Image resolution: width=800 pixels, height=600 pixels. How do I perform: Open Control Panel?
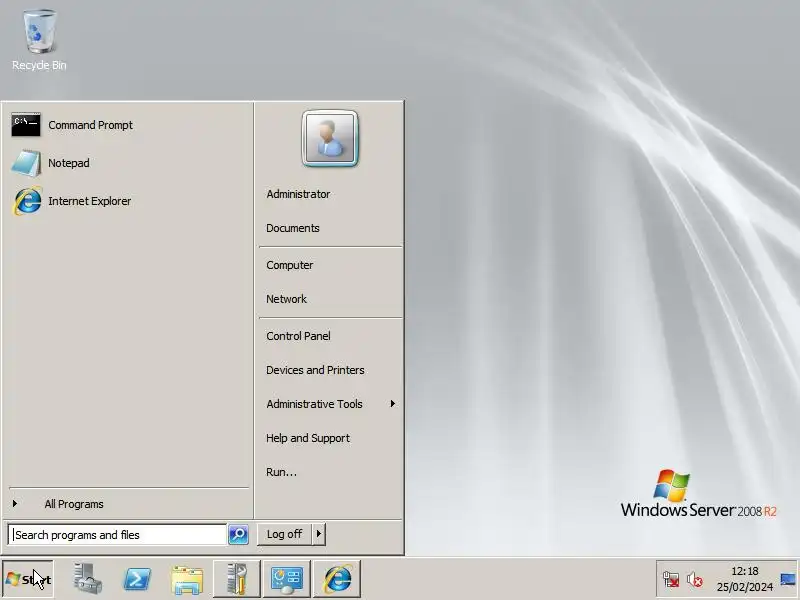pyautogui.click(x=298, y=336)
